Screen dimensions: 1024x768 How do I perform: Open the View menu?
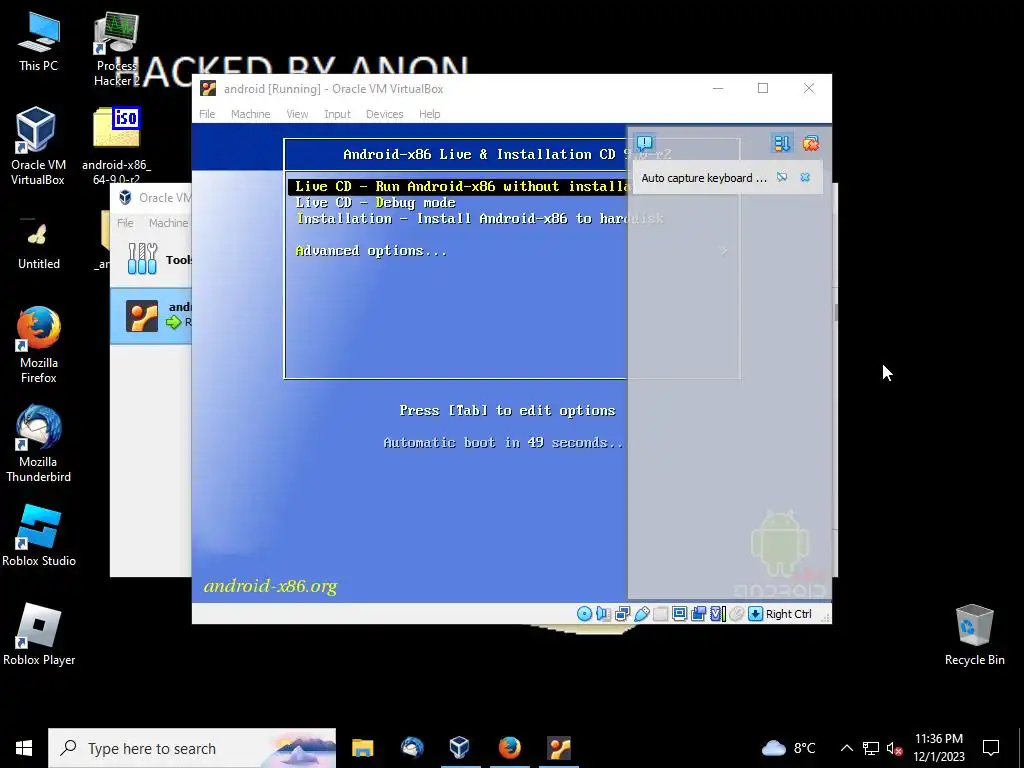click(297, 114)
